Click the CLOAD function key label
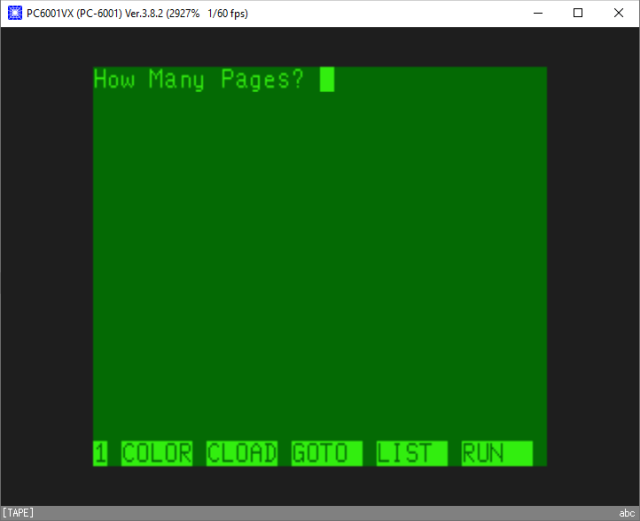 [242, 453]
